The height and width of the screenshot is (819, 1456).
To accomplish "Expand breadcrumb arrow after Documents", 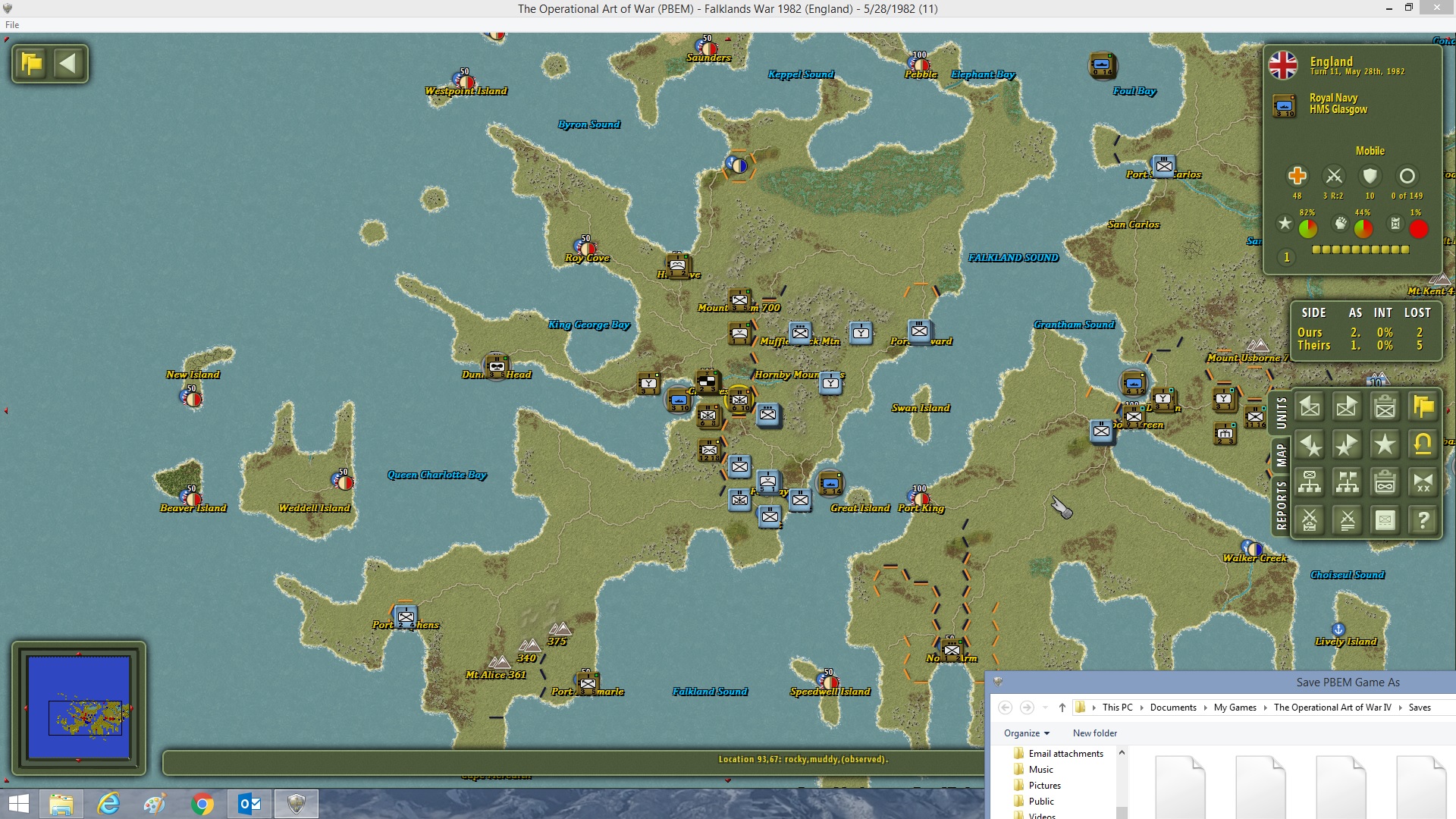I will tap(1205, 708).
